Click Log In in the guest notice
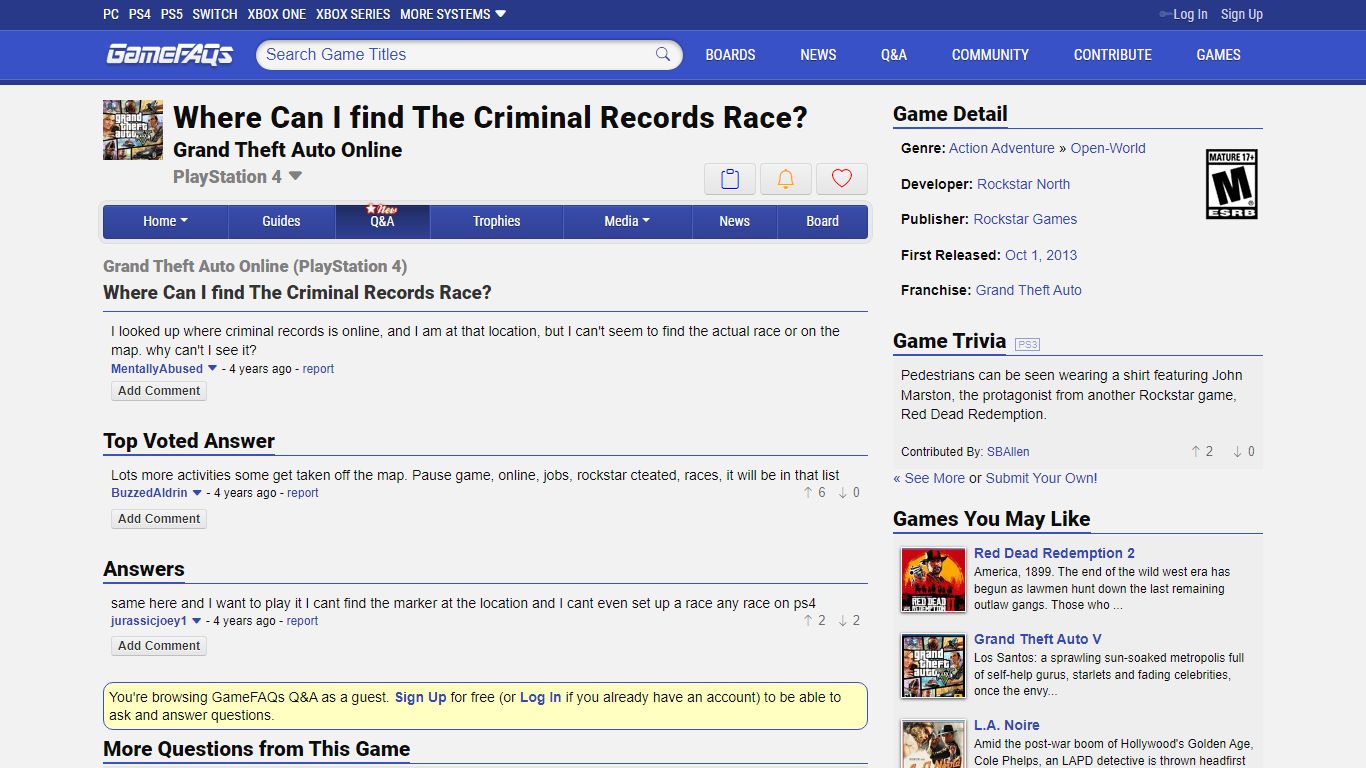 click(x=540, y=697)
